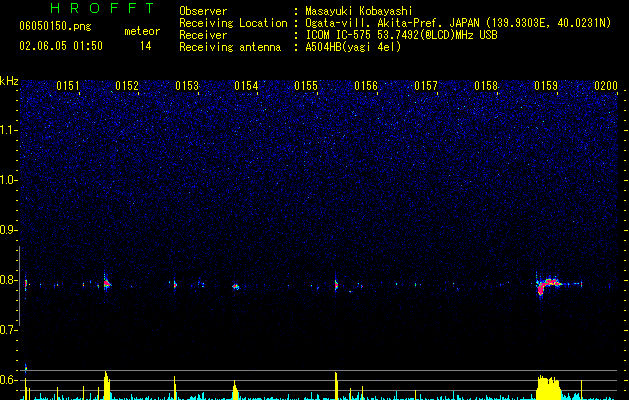Click the 0158 time marker
The width and height of the screenshot is (629, 400).
coord(486,86)
